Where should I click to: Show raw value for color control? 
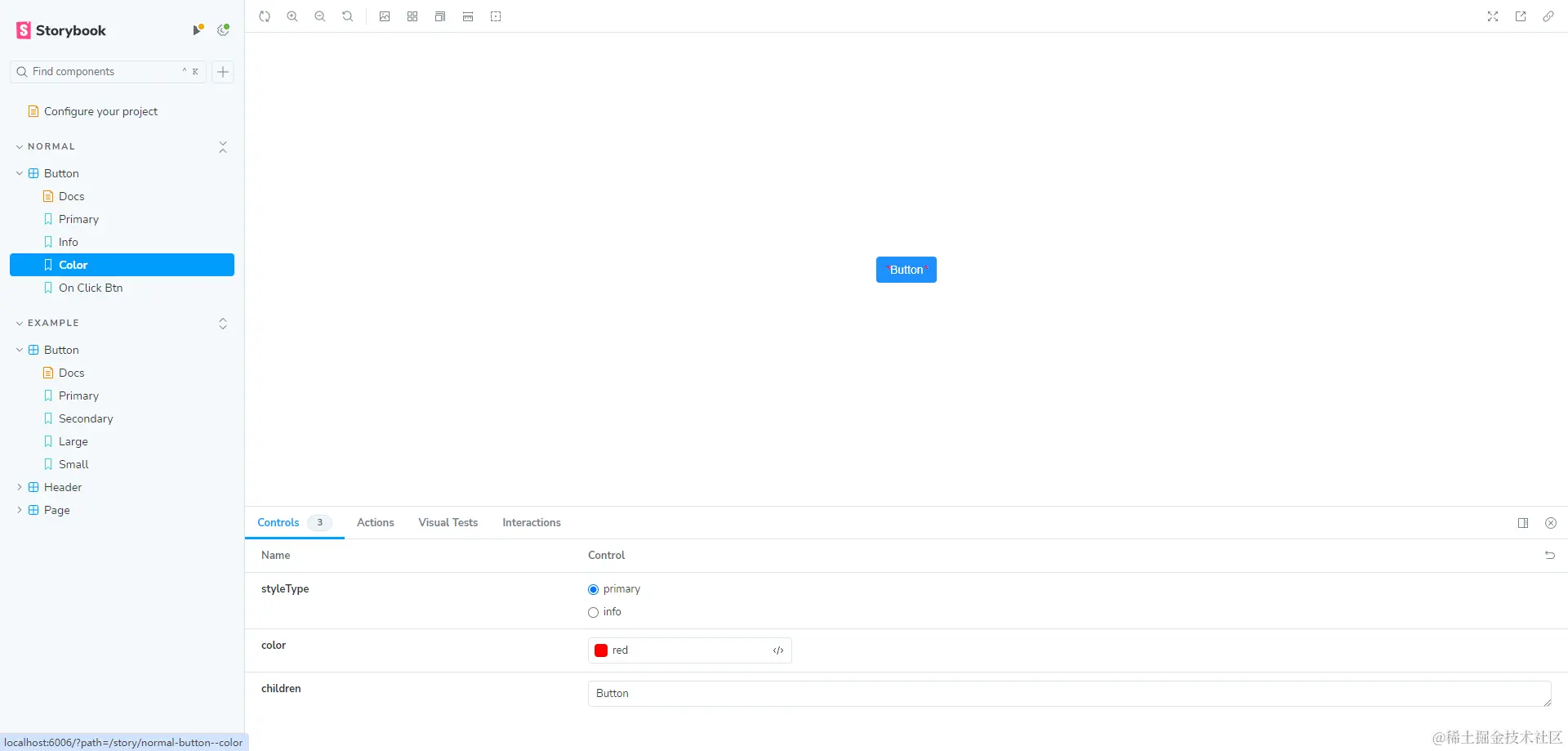click(778, 650)
